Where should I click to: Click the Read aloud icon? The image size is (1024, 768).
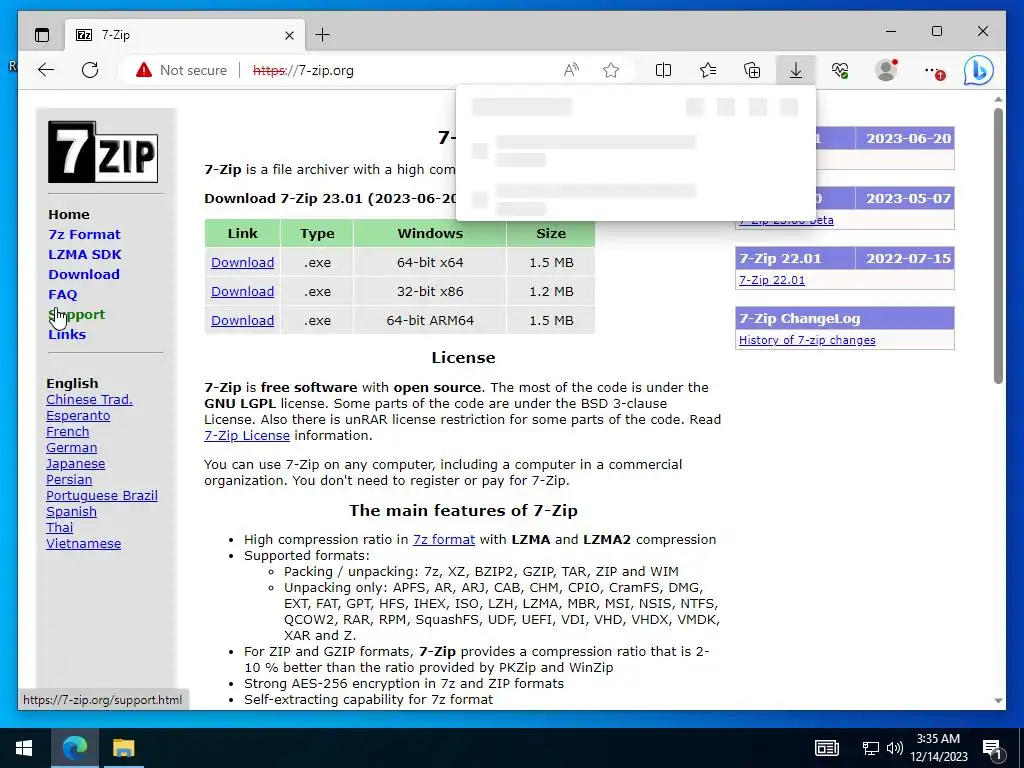click(571, 70)
